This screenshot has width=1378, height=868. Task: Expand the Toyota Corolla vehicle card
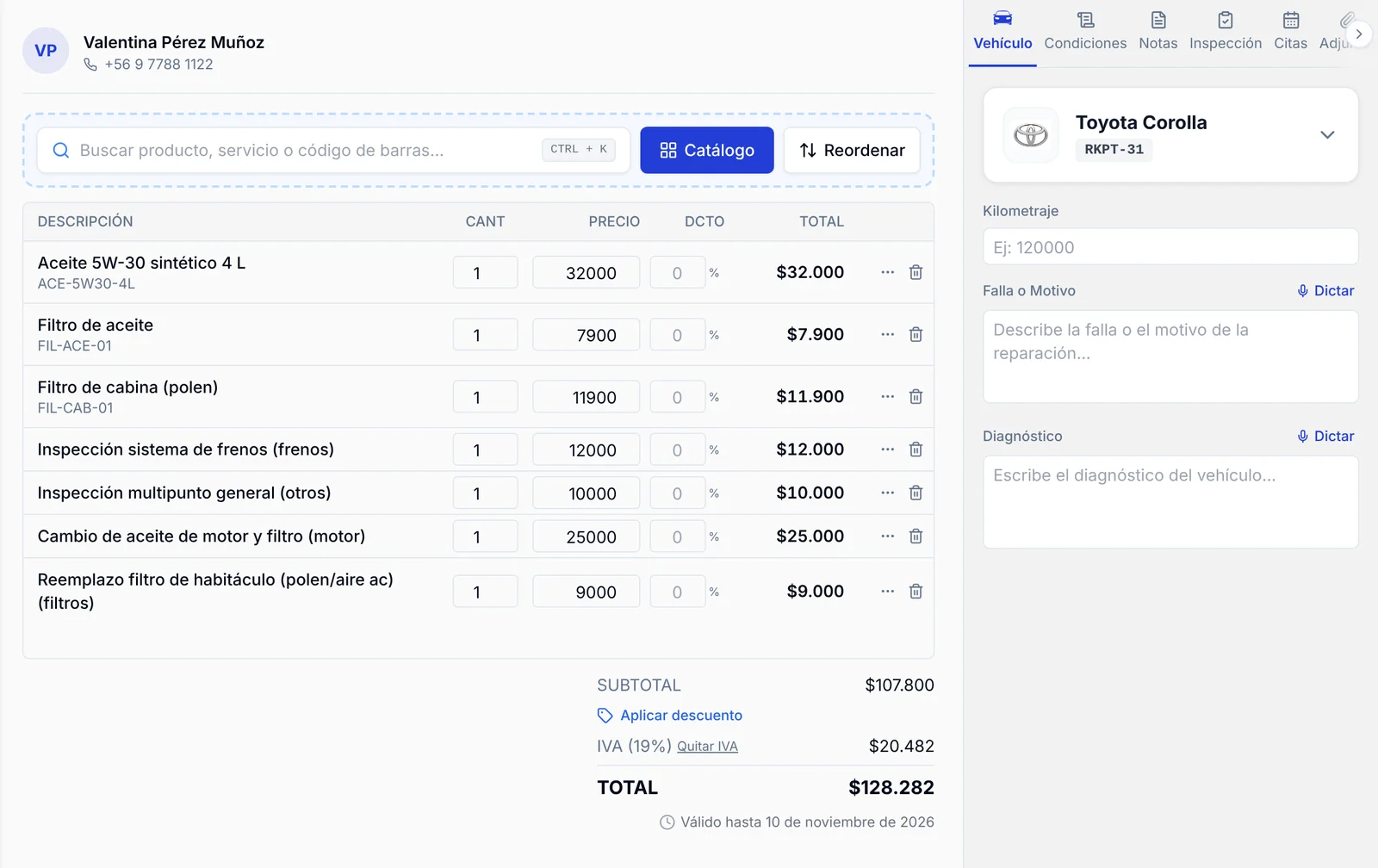[x=1327, y=134]
